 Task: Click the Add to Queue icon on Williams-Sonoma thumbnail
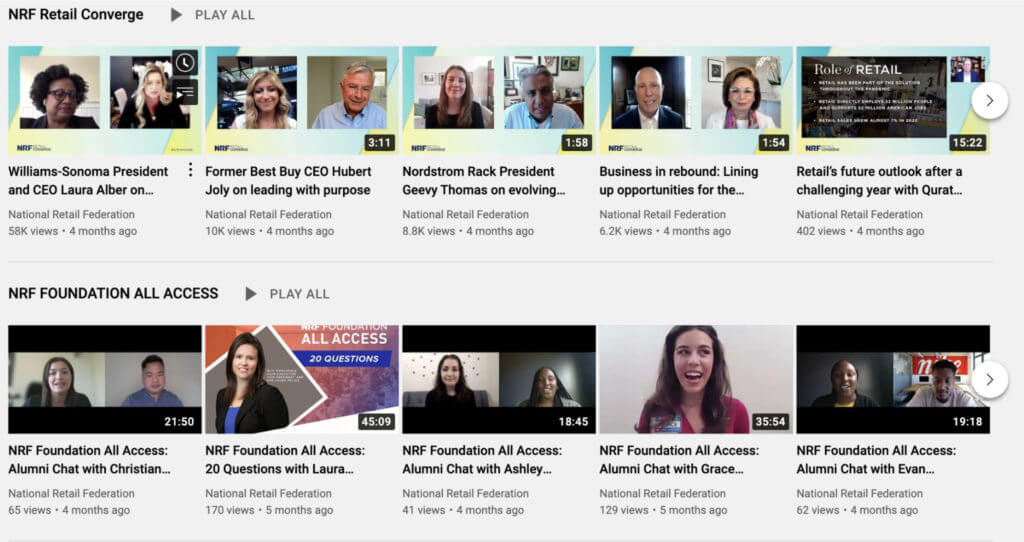(185, 92)
